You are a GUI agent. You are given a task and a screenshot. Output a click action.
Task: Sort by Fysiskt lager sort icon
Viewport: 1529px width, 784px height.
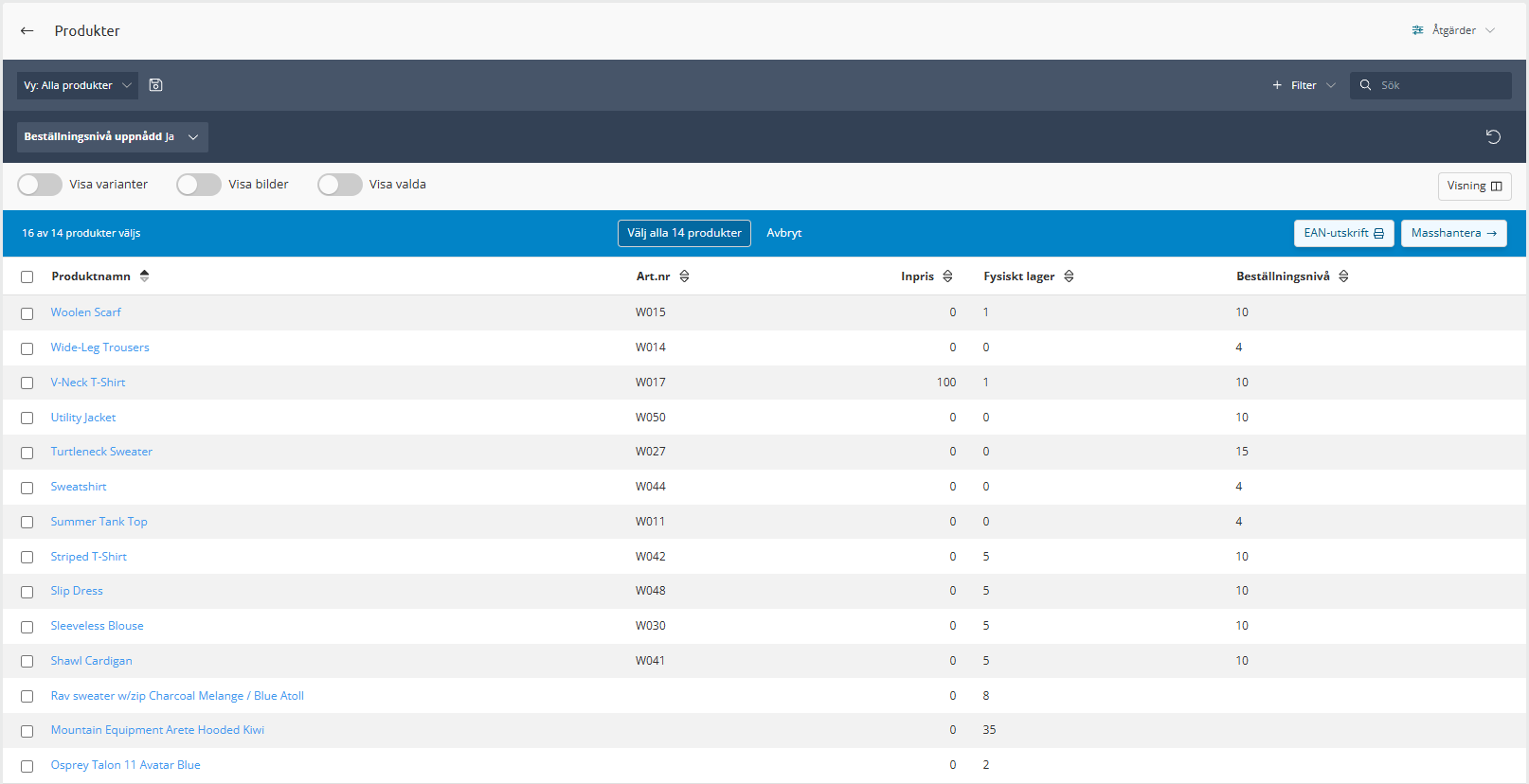(1069, 276)
